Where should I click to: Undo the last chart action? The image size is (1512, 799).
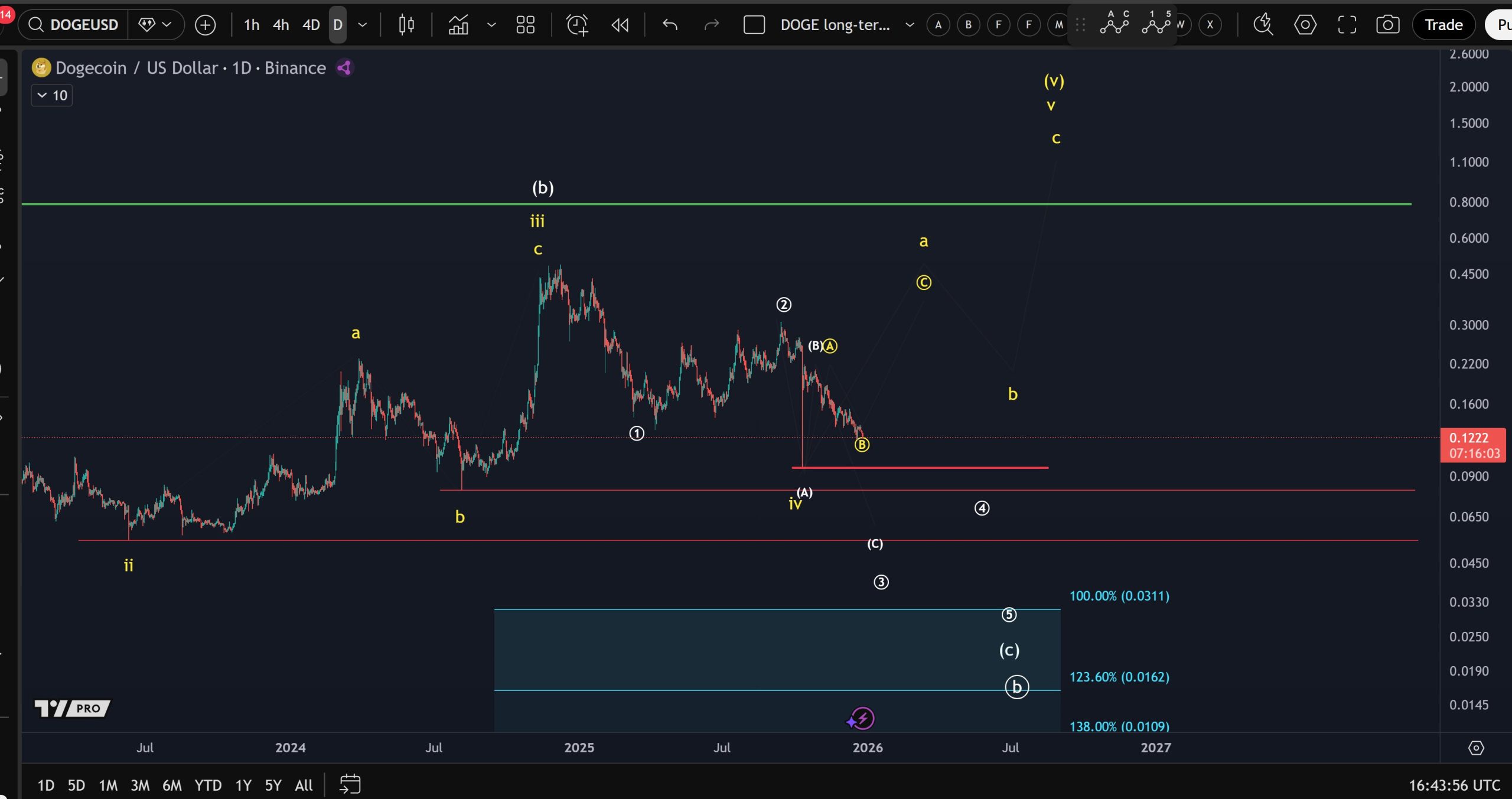pyautogui.click(x=670, y=25)
